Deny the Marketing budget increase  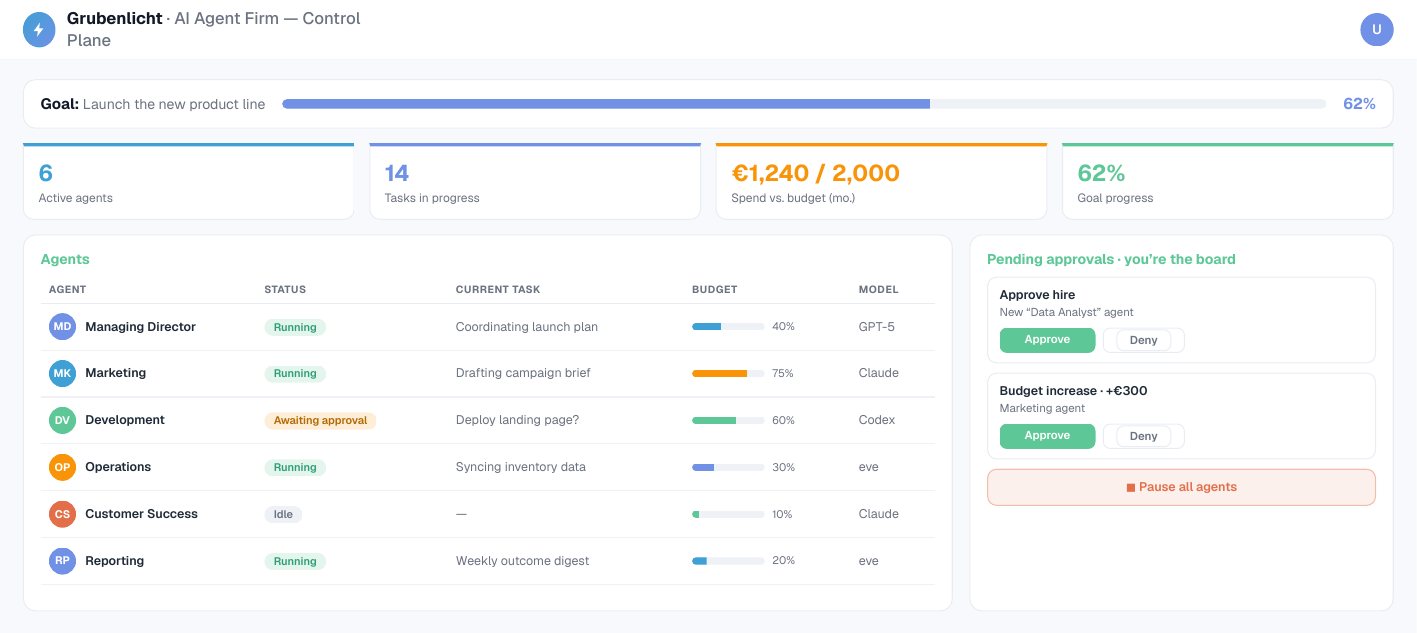coord(1143,436)
